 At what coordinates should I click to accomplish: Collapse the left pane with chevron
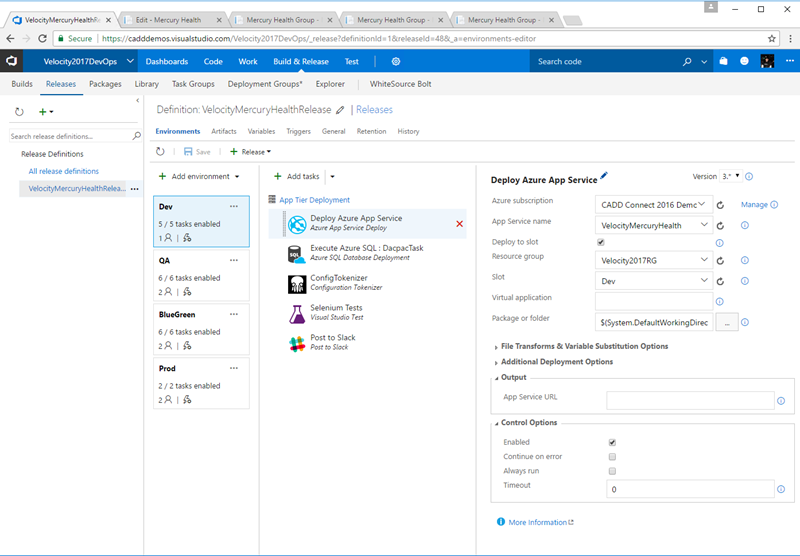137,100
